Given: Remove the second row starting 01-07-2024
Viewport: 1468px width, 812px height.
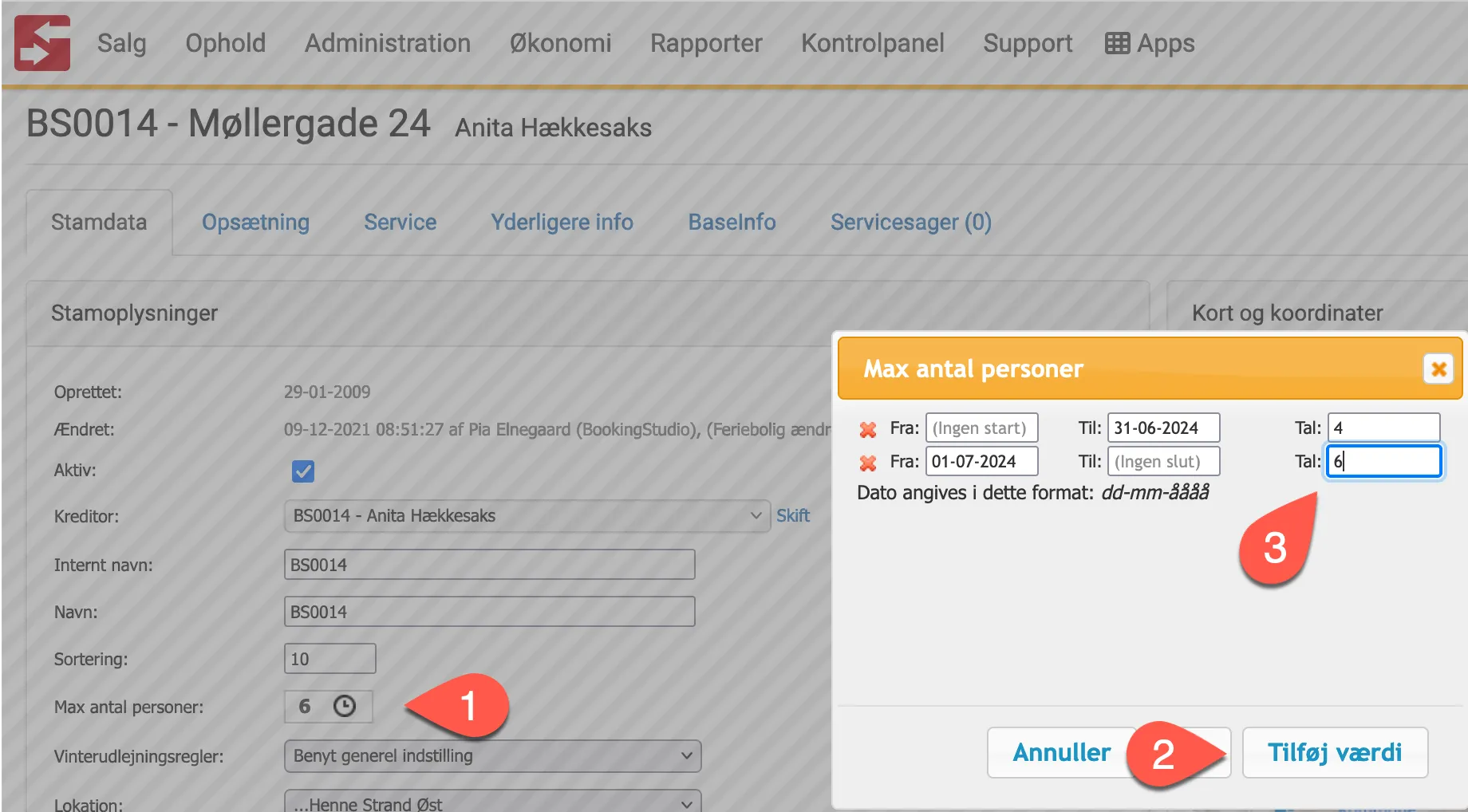Looking at the screenshot, I should (x=867, y=463).
